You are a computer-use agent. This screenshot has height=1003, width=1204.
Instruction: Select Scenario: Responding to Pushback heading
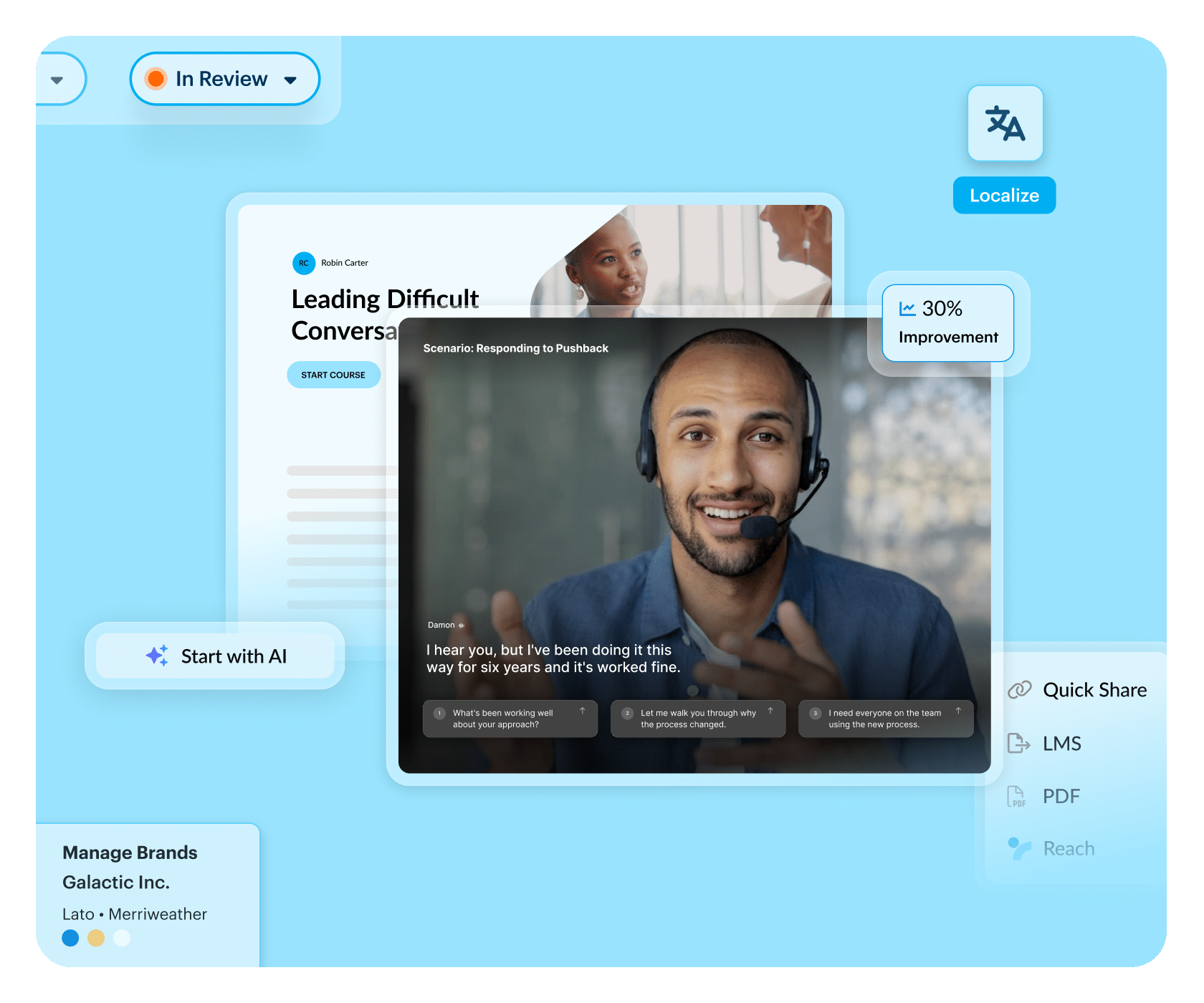[x=516, y=348]
